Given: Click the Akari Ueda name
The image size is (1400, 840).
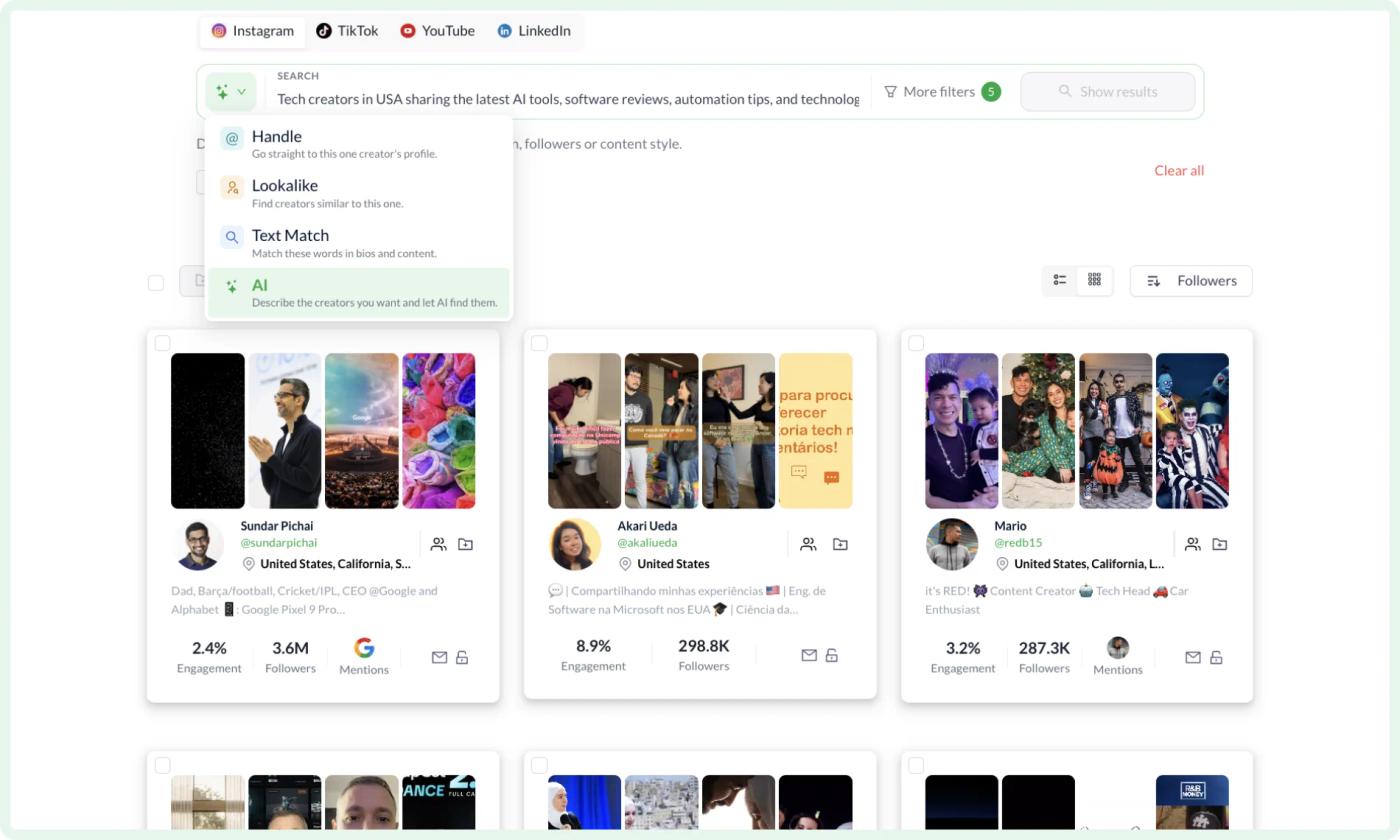Looking at the screenshot, I should (647, 526).
